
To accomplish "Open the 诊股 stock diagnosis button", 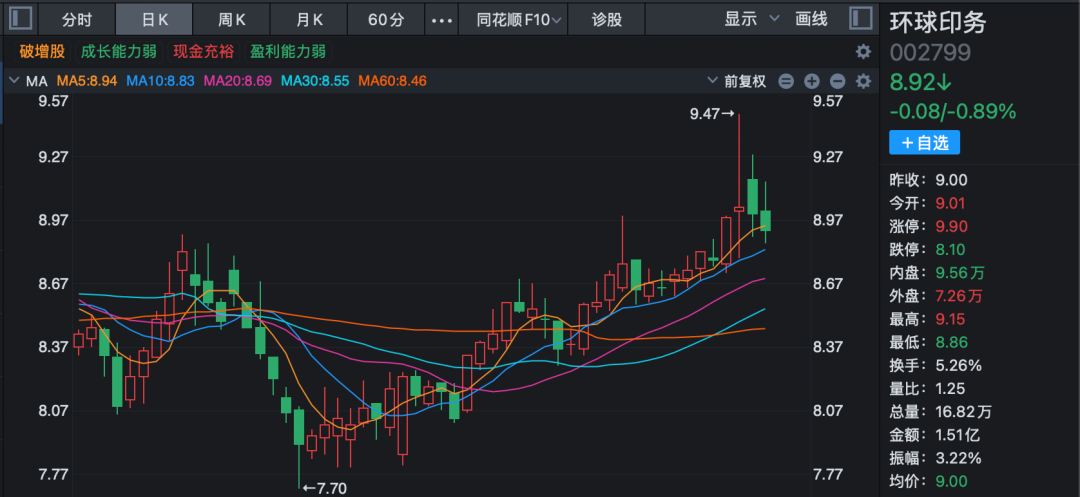I will (606, 20).
